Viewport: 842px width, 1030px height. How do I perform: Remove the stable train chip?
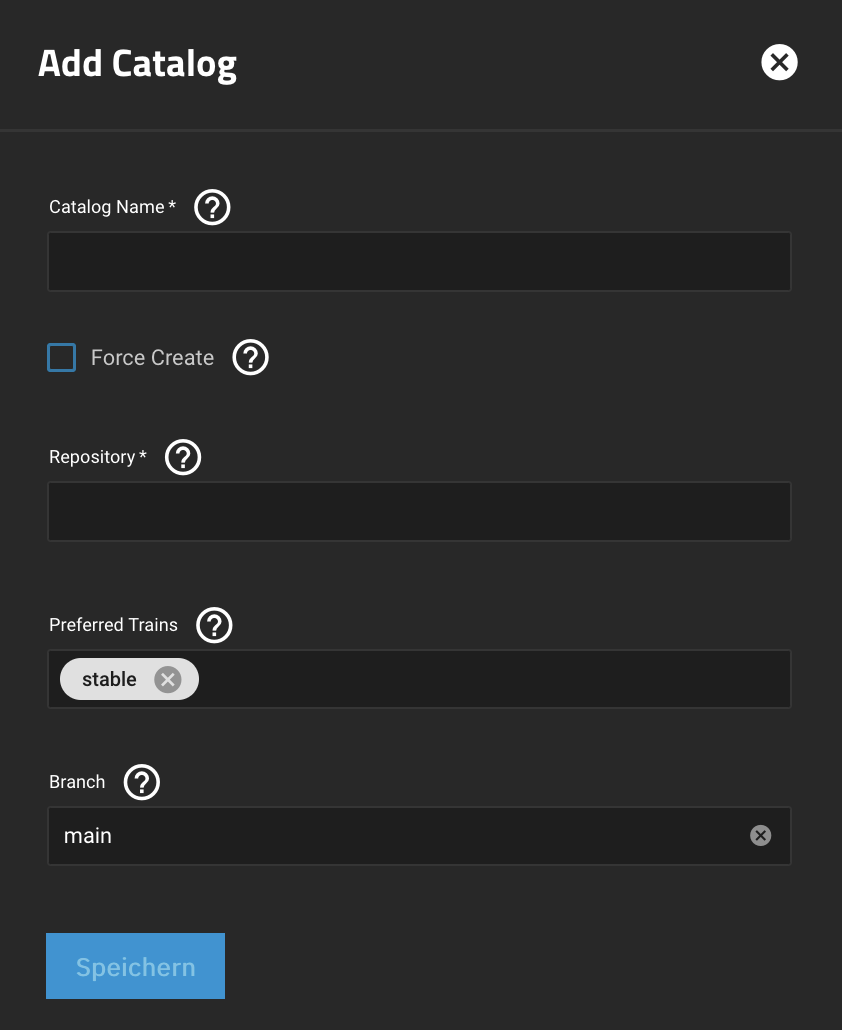click(x=168, y=680)
